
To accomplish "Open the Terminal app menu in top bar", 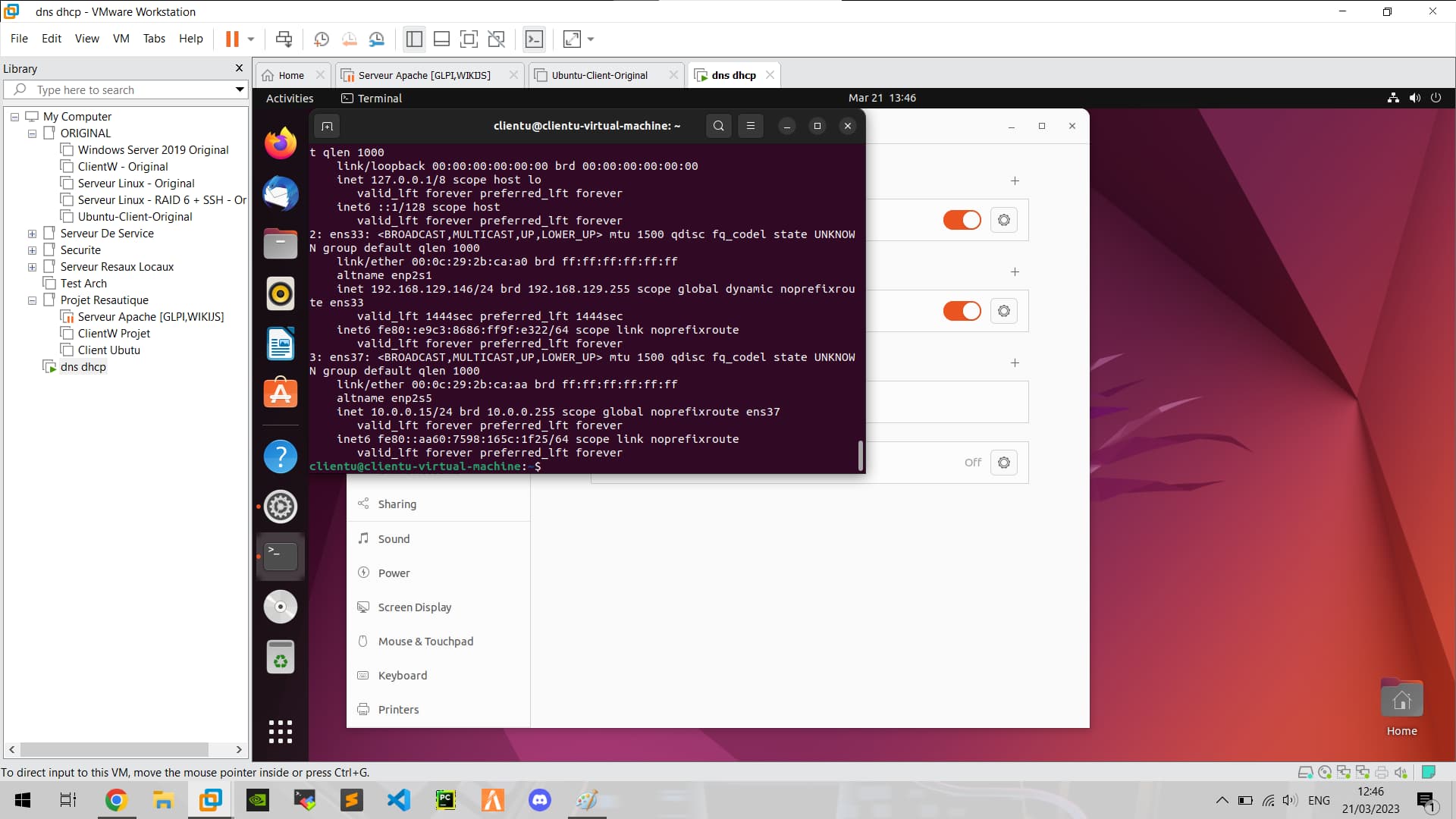I will click(372, 98).
